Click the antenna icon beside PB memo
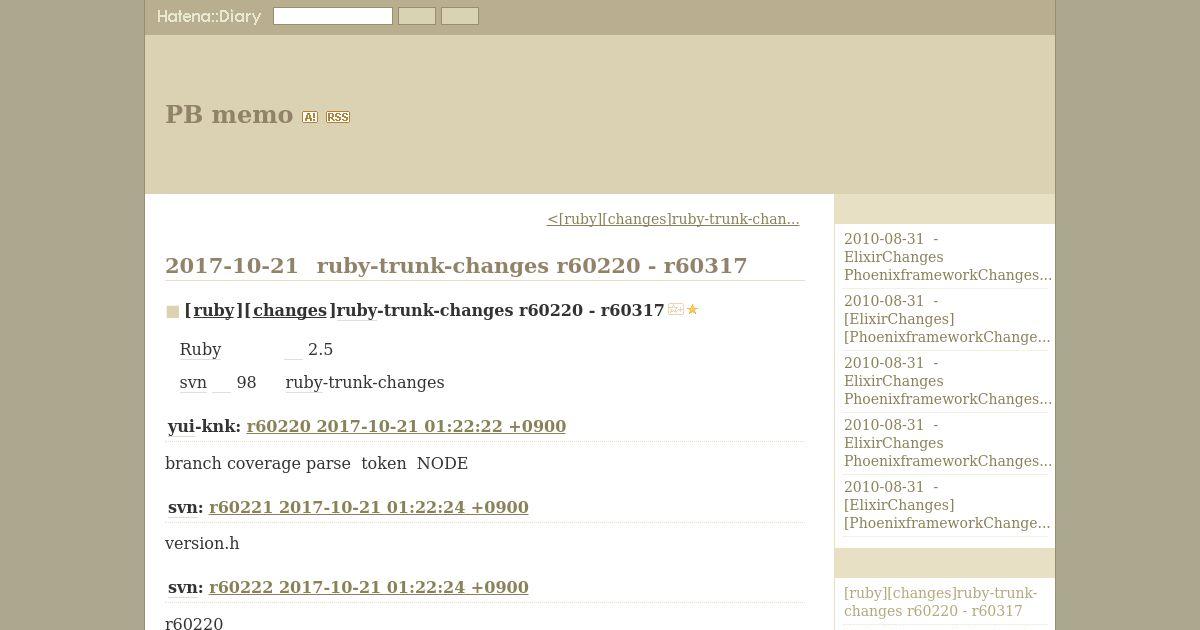Image resolution: width=1200 pixels, height=630 pixels. tap(310, 117)
